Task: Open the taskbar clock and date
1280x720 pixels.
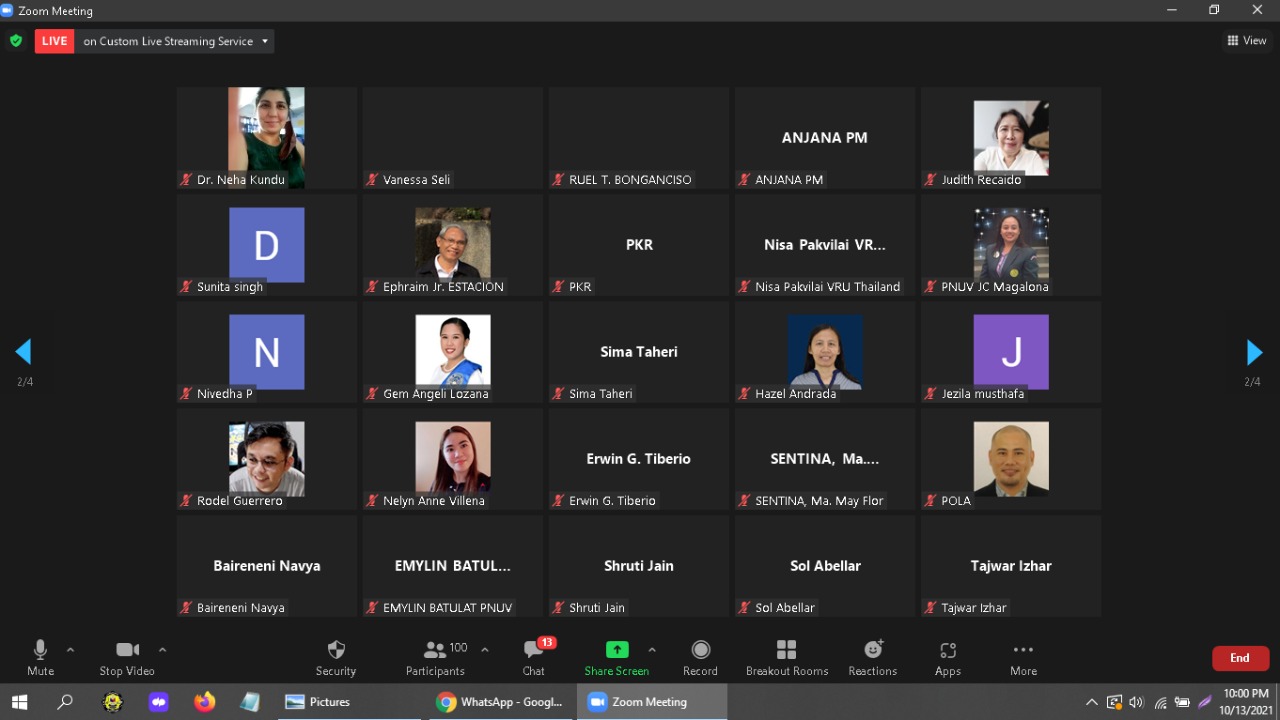Action: click(x=1245, y=702)
